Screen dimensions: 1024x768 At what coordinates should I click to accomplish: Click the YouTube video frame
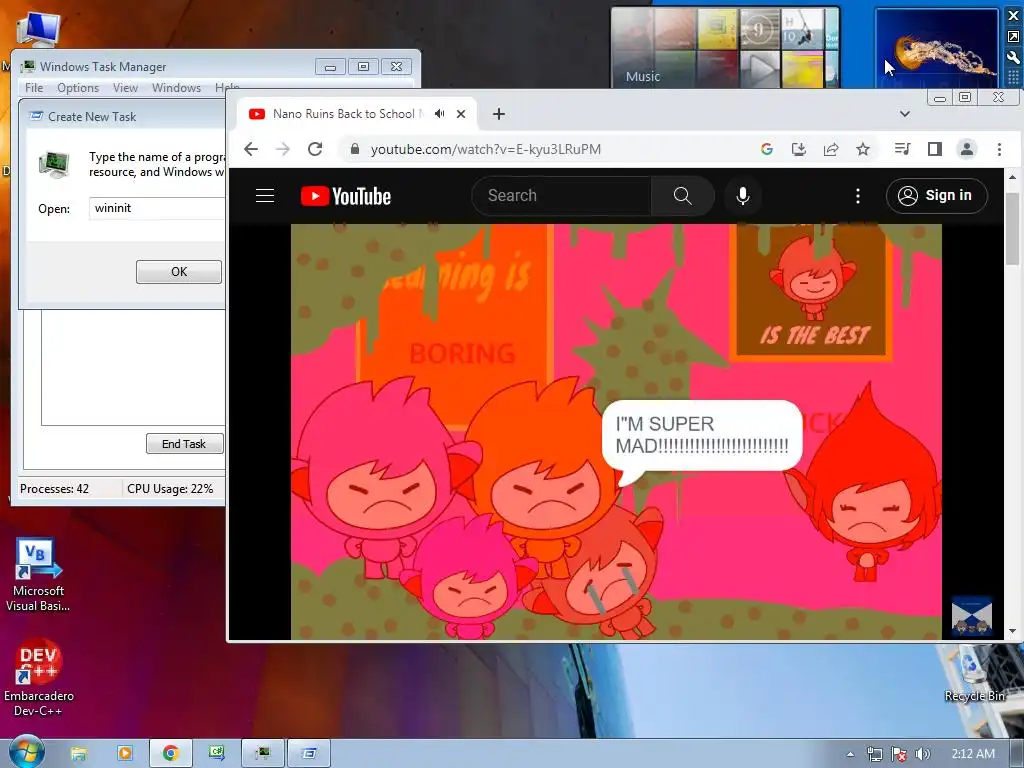pos(616,431)
